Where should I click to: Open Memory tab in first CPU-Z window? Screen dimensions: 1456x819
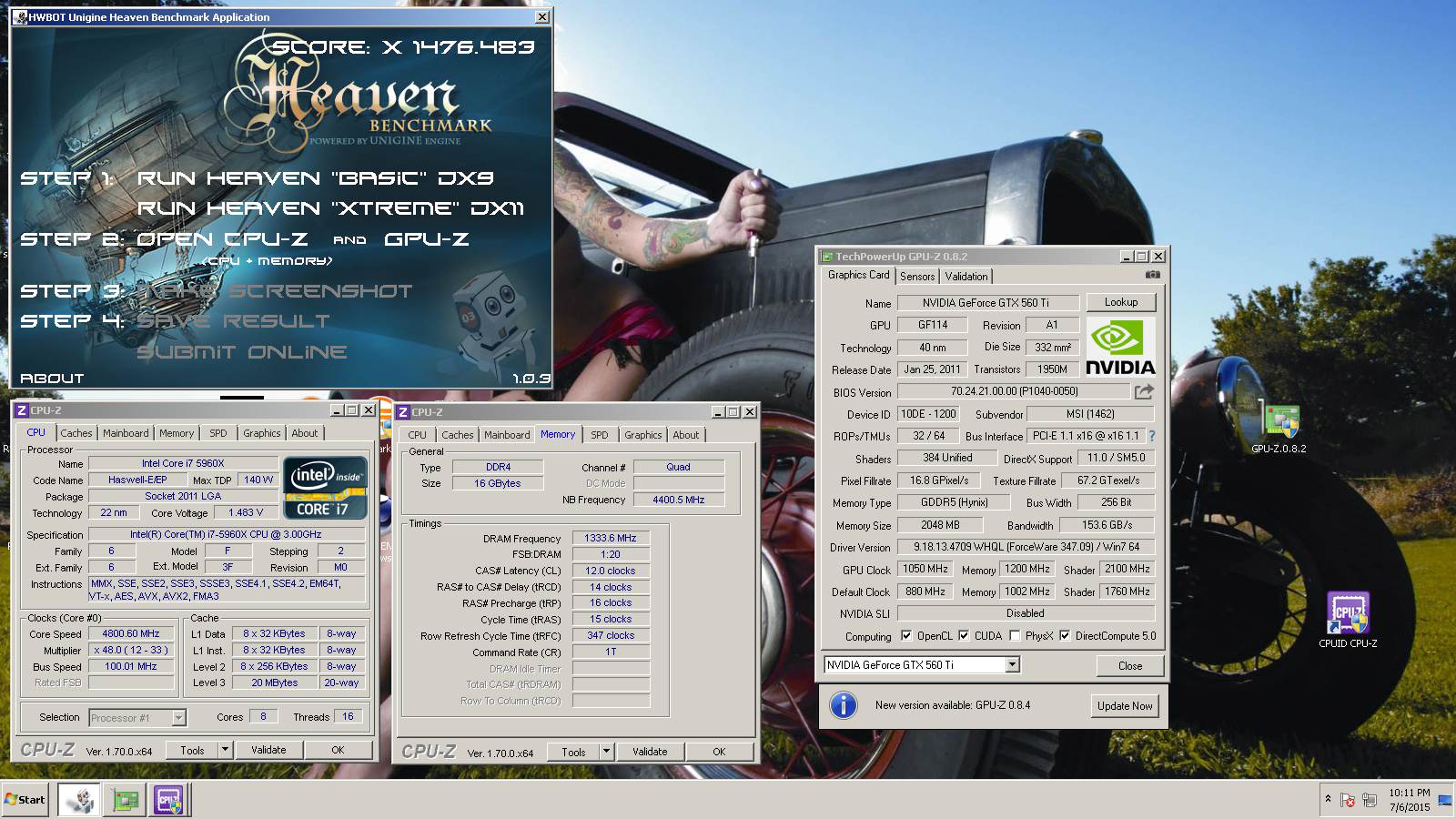point(177,433)
